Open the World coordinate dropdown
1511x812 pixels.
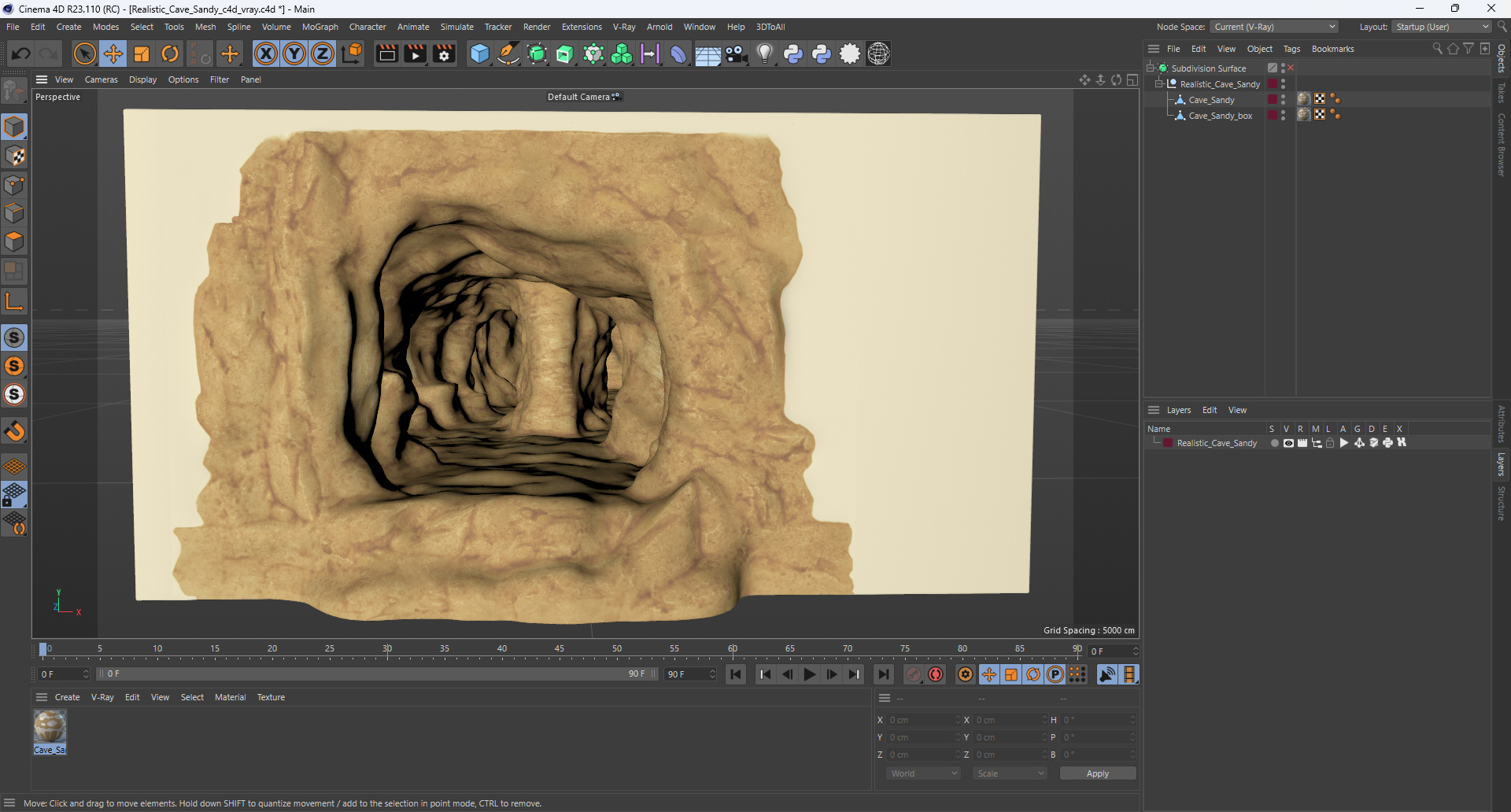(922, 773)
